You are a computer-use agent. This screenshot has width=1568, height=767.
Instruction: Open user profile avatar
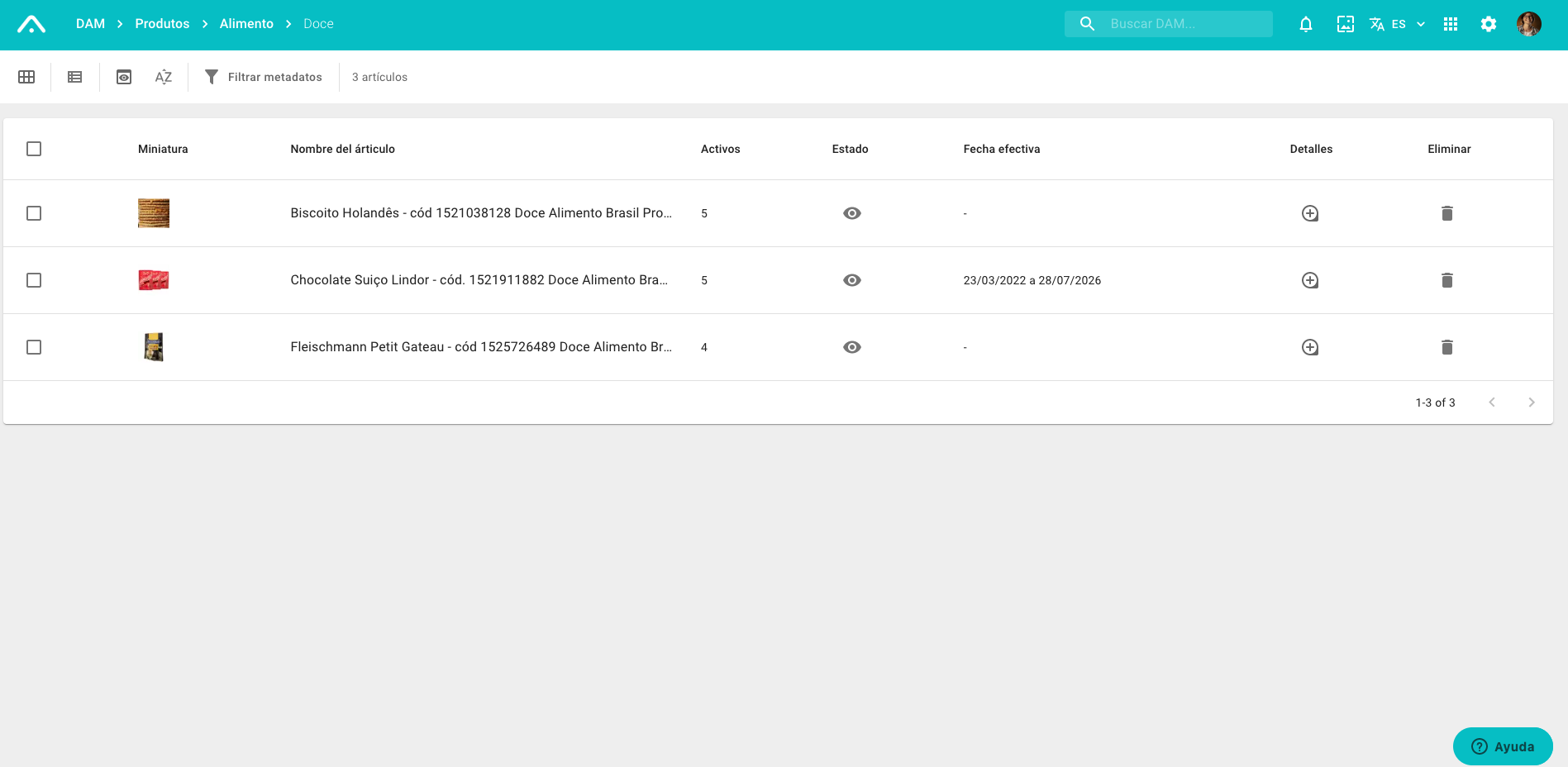coord(1529,24)
